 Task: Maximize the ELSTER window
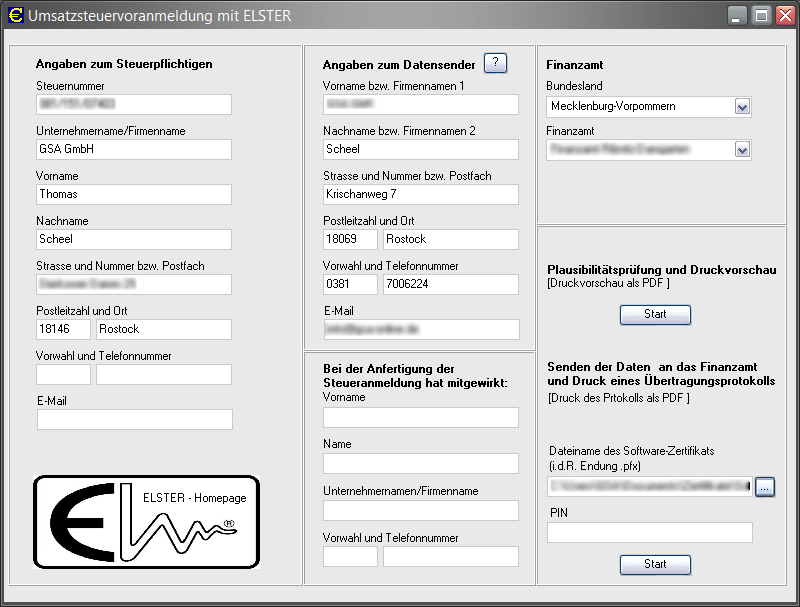click(761, 15)
